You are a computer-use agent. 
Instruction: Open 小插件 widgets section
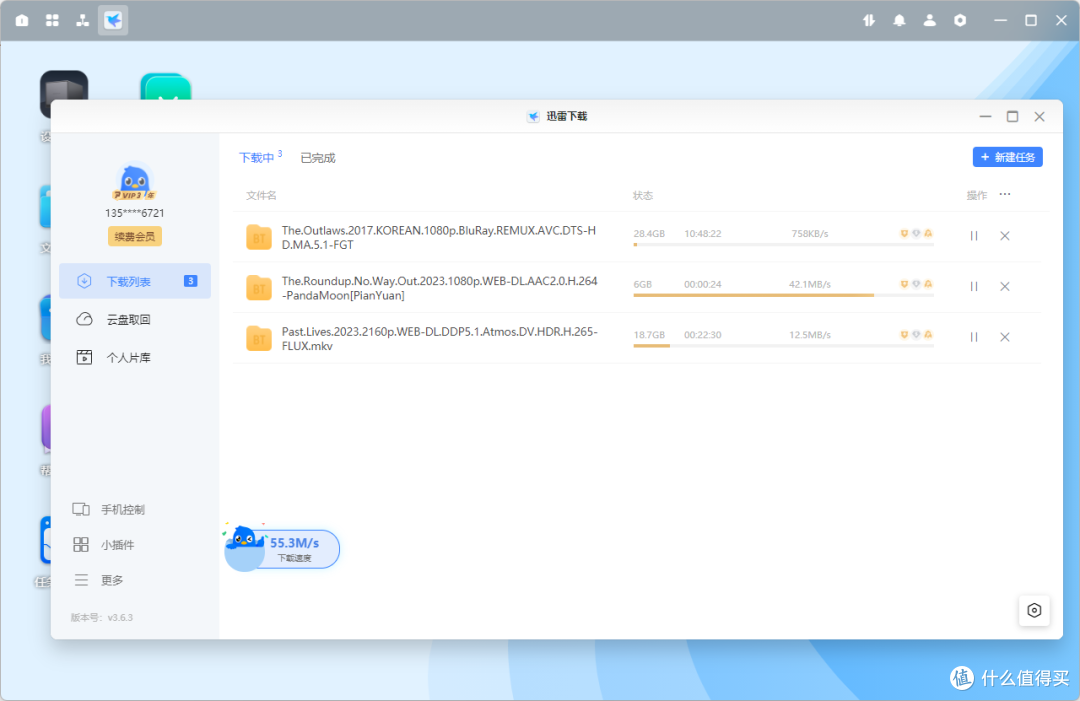117,545
